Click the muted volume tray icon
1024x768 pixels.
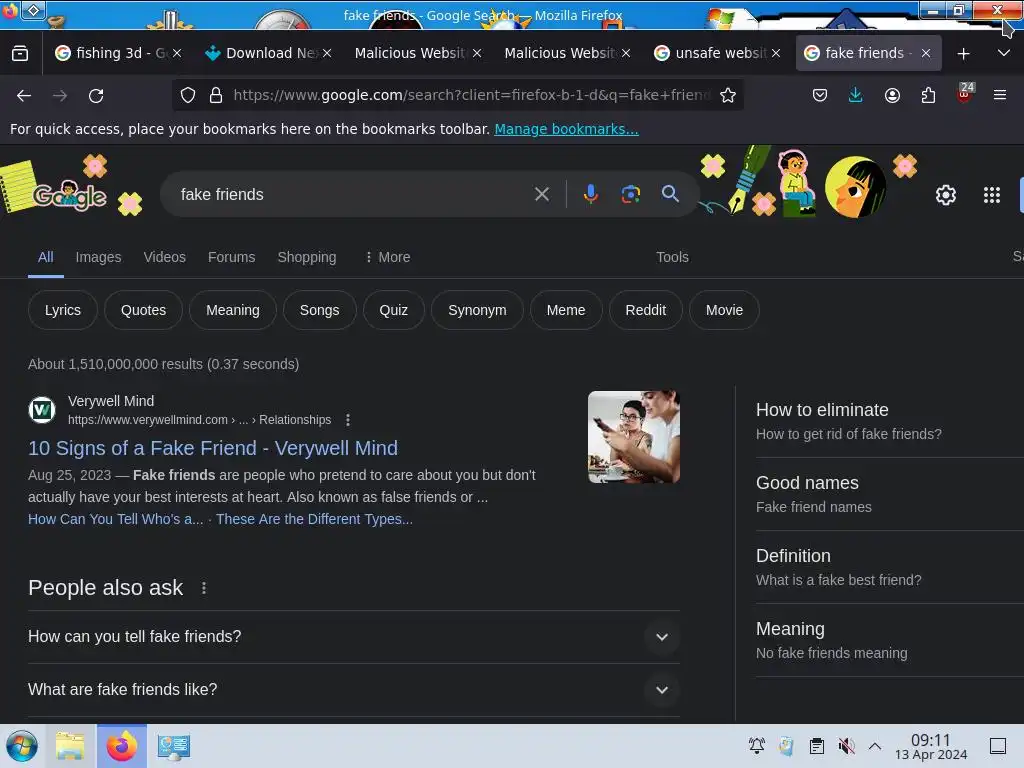pos(846,746)
